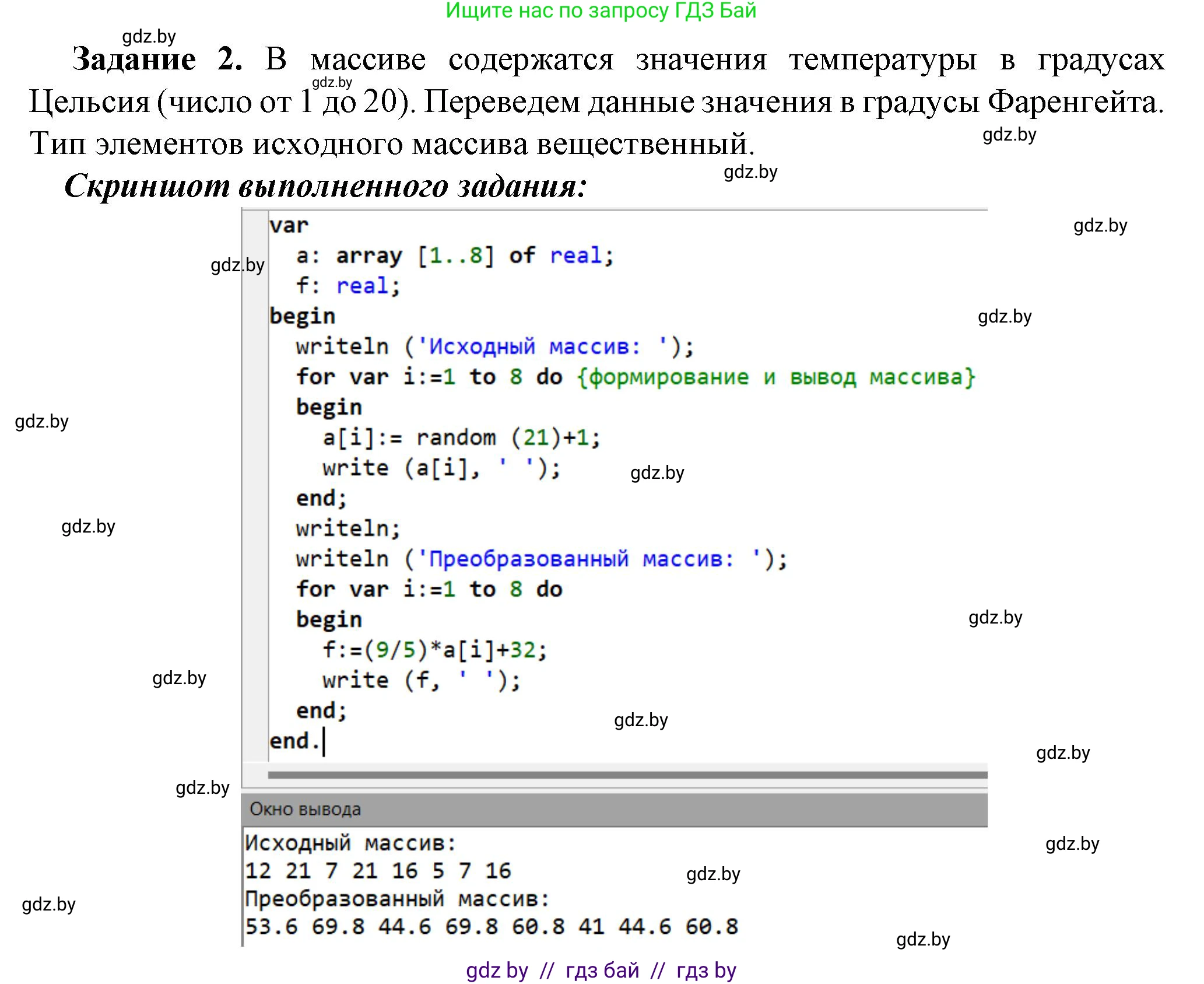1204x984 pixels.
Task: Select the for var i:=1 to 8 loop
Action: [x=429, y=589]
